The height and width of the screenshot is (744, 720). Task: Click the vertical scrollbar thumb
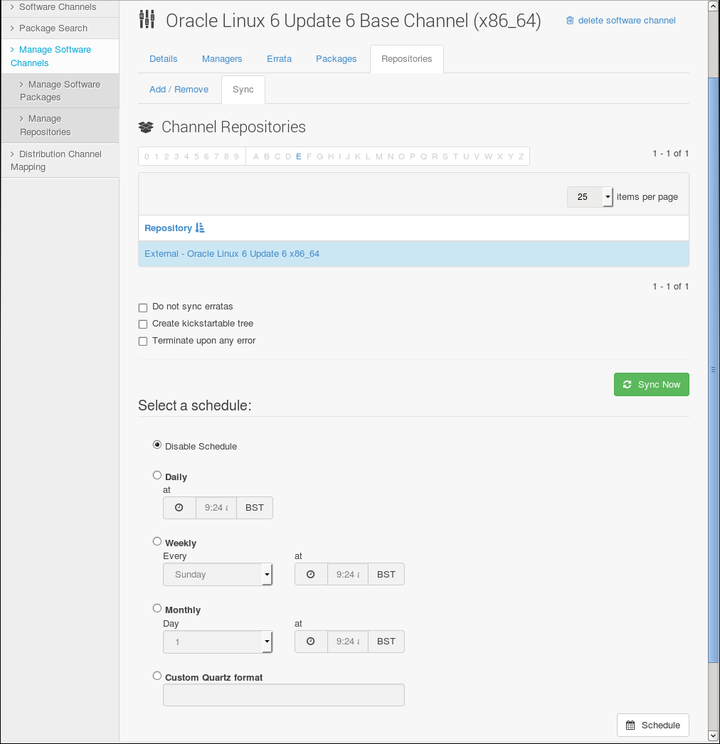(x=713, y=369)
